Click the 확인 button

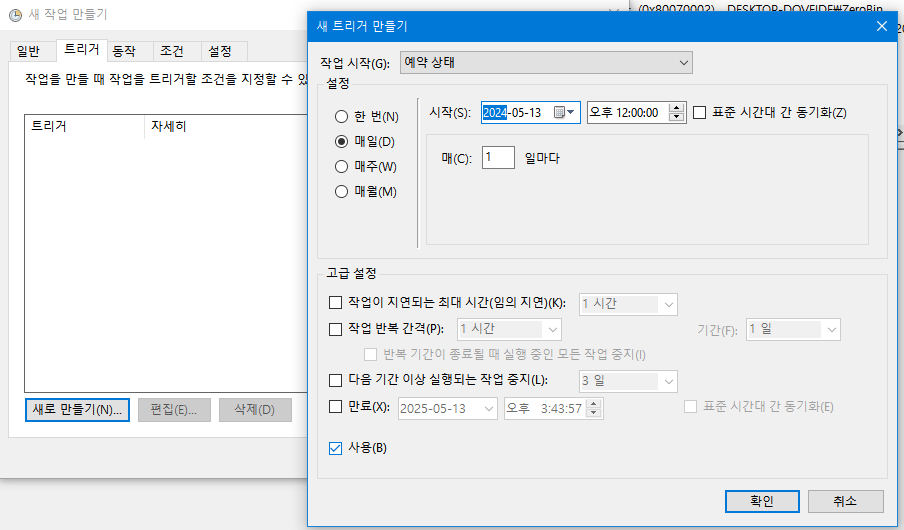(x=762, y=501)
